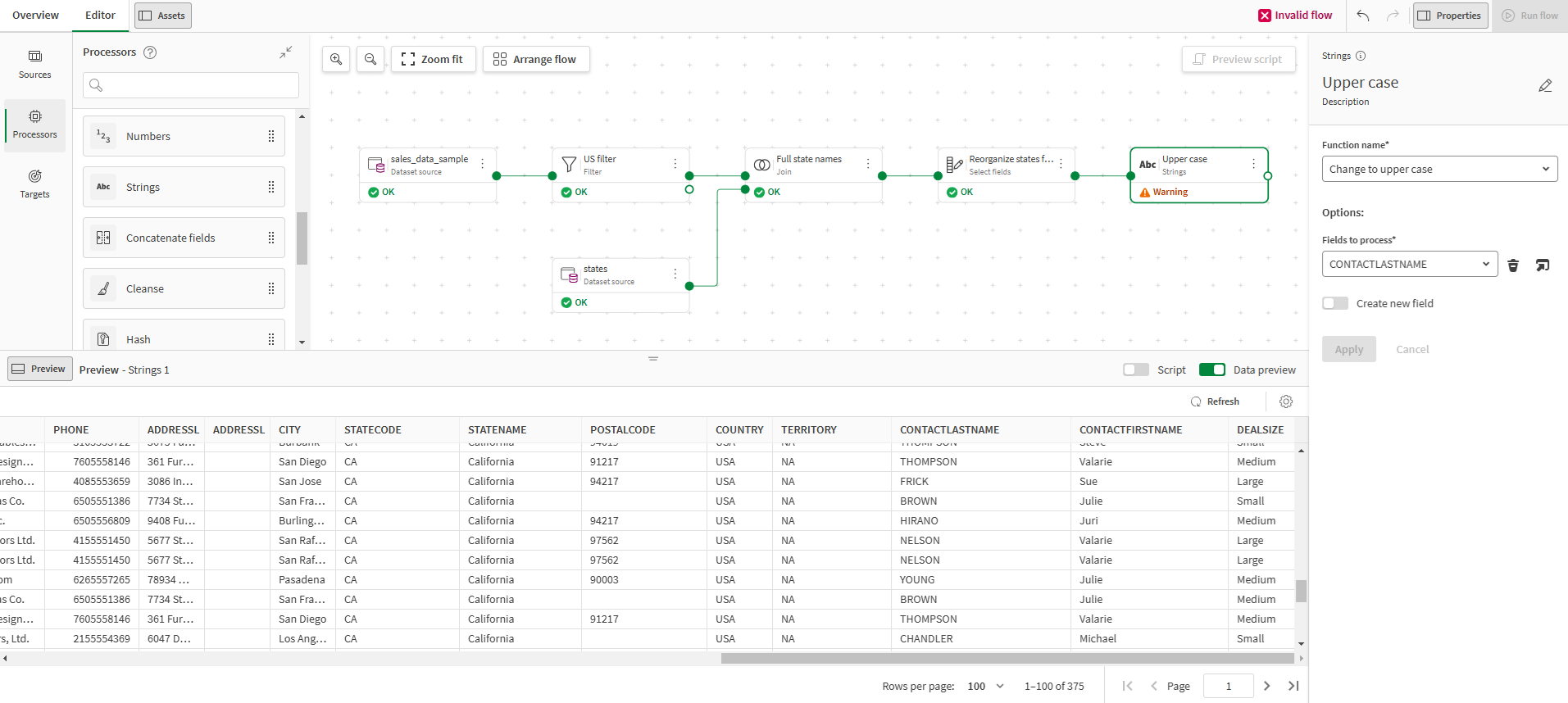Screen dimensions: 1568x703
Task: Click the zoom in magnifier icon
Action: [x=336, y=59]
